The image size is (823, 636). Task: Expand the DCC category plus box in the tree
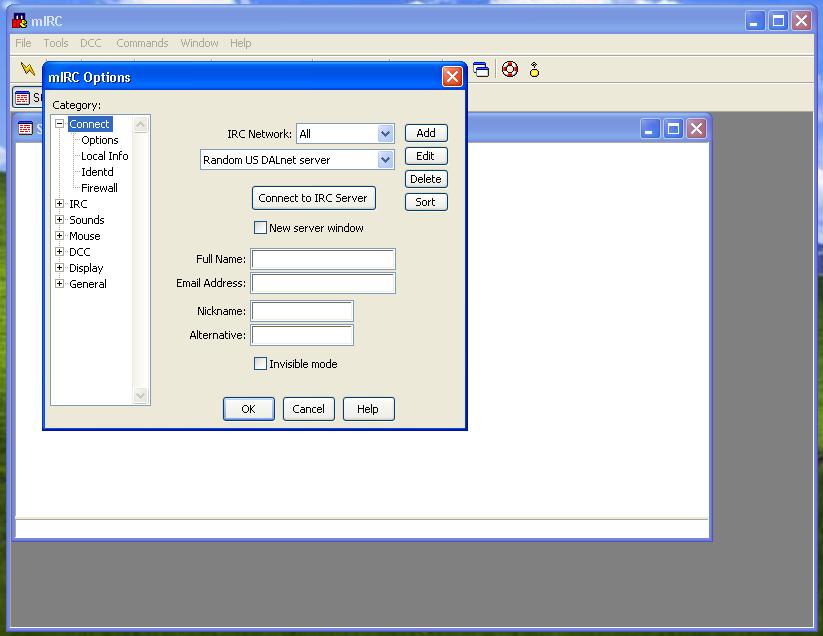(x=60, y=251)
